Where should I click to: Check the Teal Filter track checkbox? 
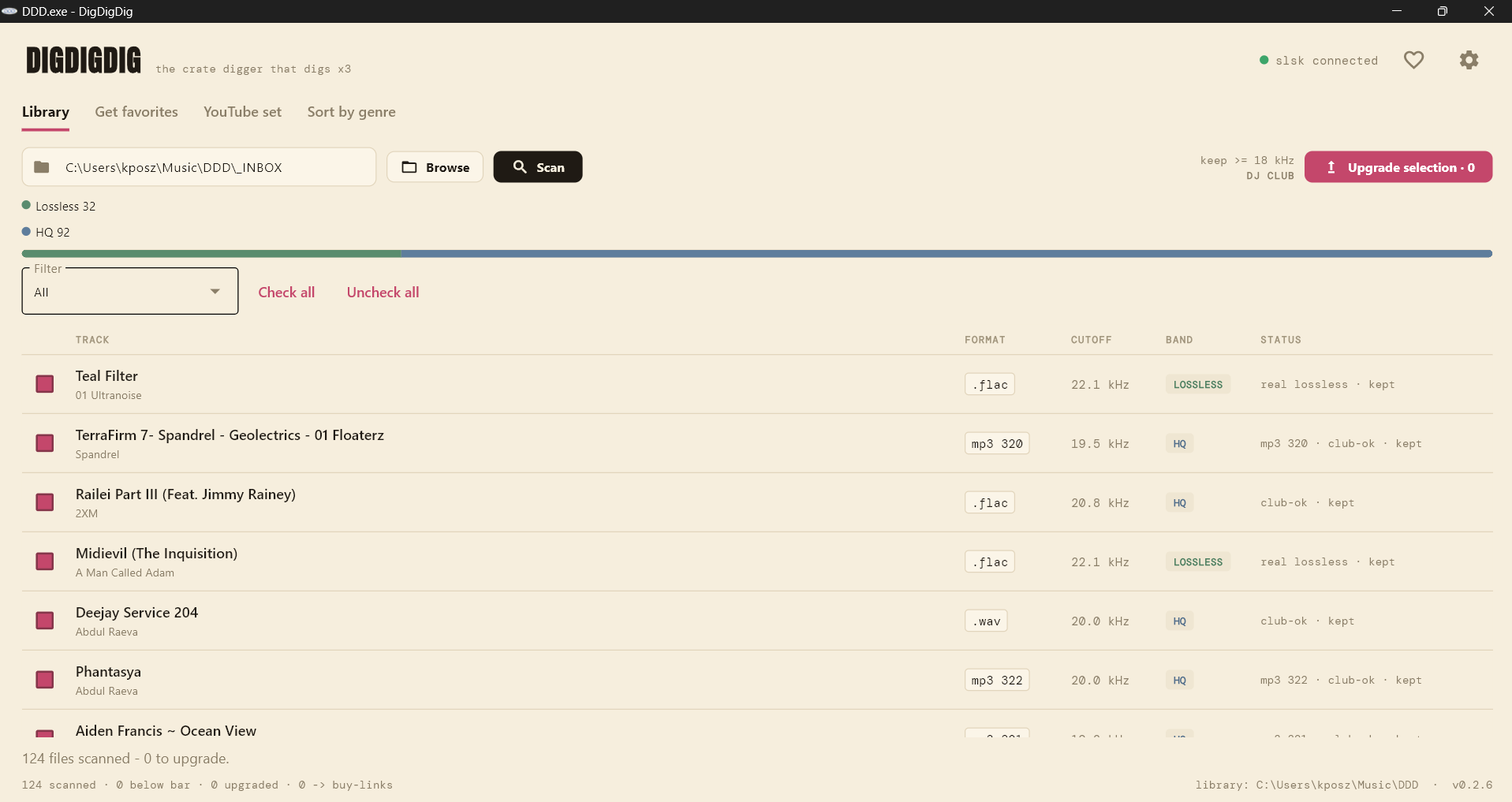[45, 384]
